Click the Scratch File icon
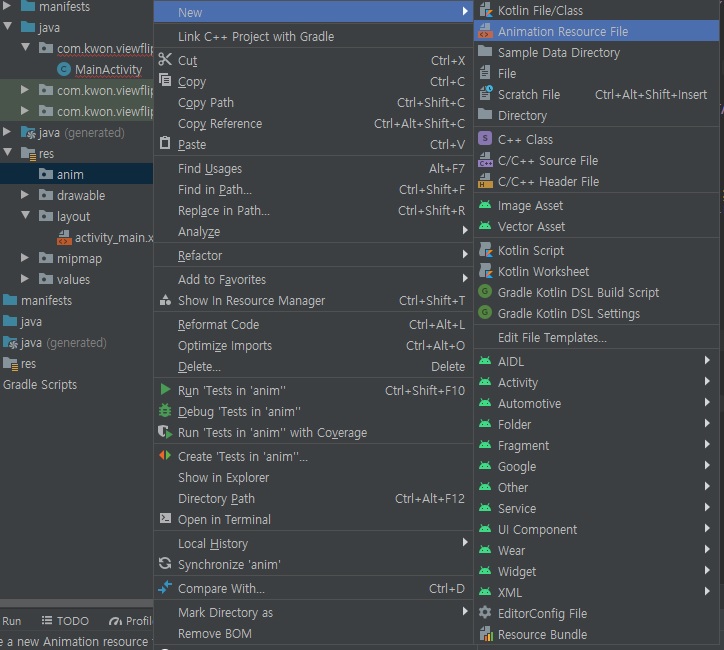Viewport: 724px width, 650px height. pyautogui.click(x=485, y=94)
